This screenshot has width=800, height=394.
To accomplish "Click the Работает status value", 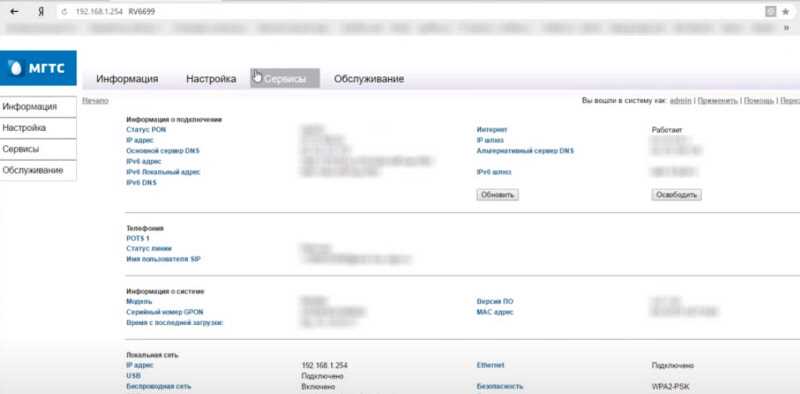I will (x=667, y=130).
